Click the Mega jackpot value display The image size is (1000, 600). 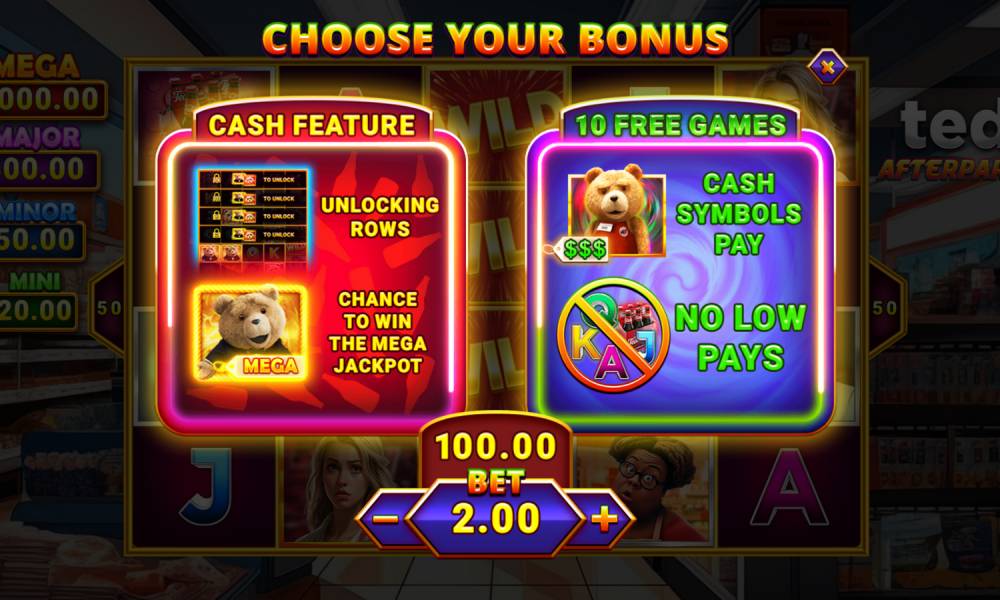pyautogui.click(x=52, y=99)
